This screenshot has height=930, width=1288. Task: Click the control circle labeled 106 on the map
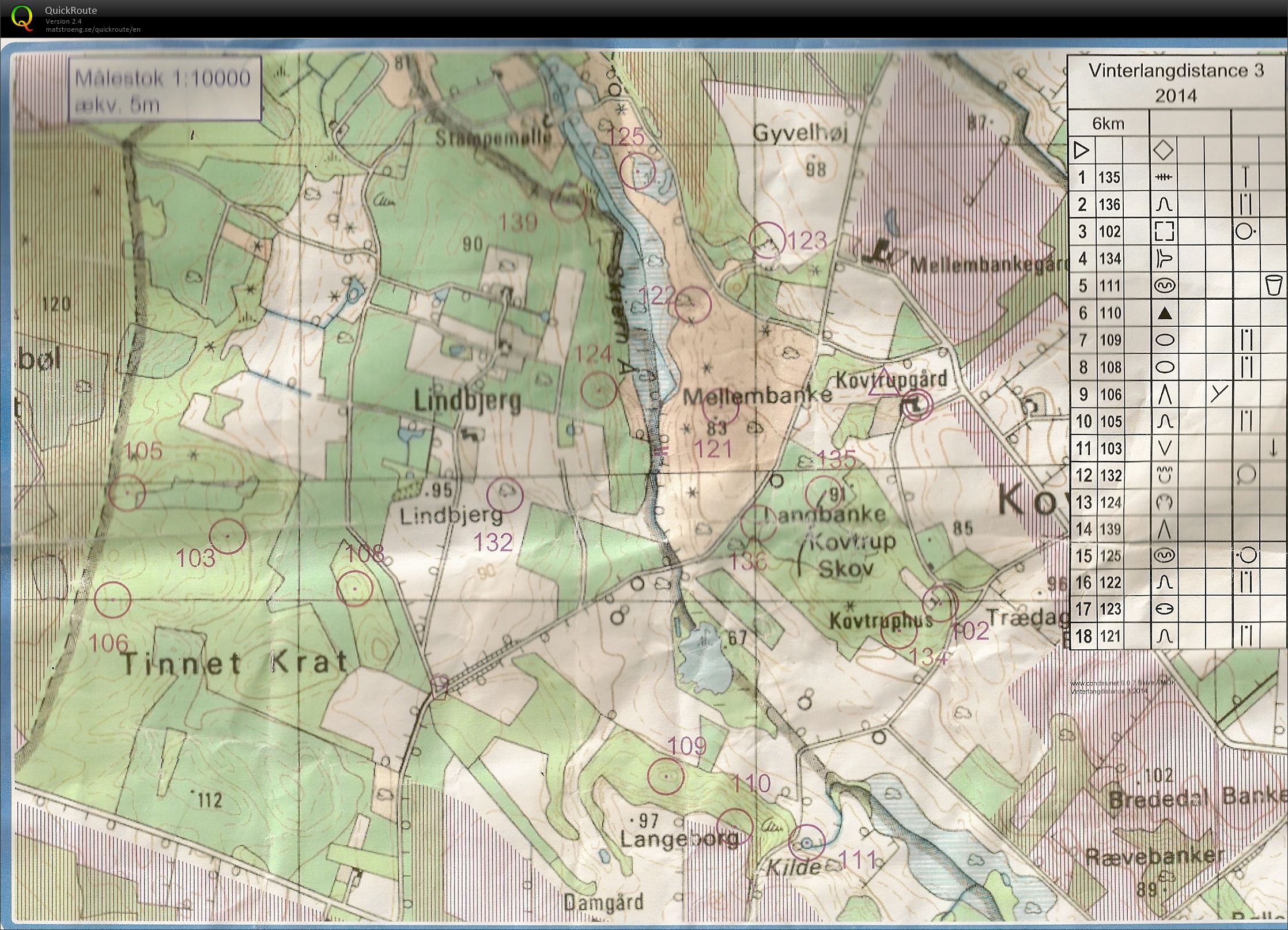[112, 600]
